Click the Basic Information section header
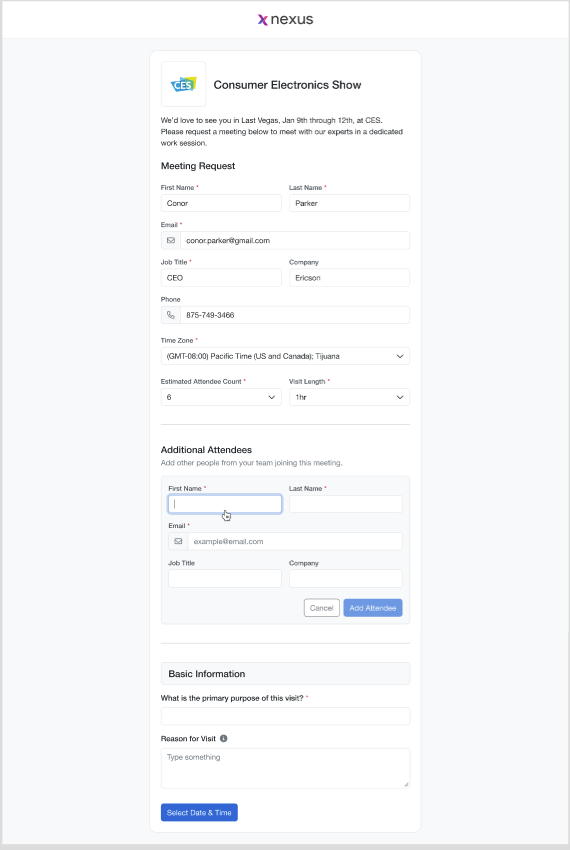Screen dimensions: 570x850 click(x=285, y=674)
